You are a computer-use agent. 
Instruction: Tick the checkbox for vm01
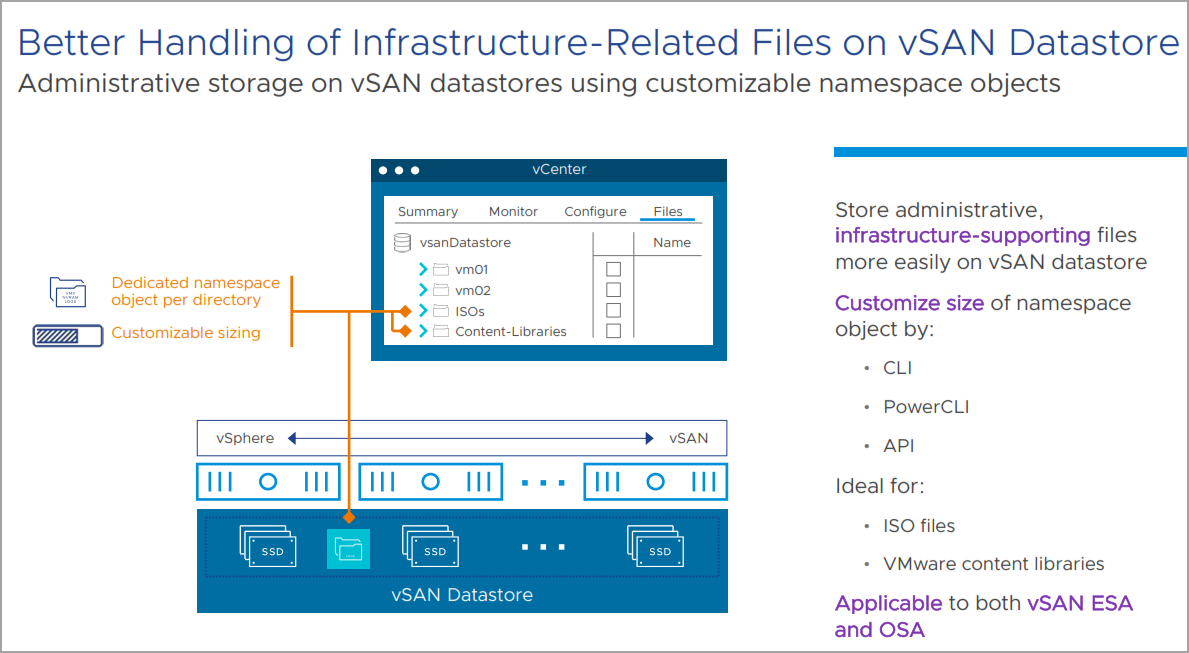tap(613, 269)
